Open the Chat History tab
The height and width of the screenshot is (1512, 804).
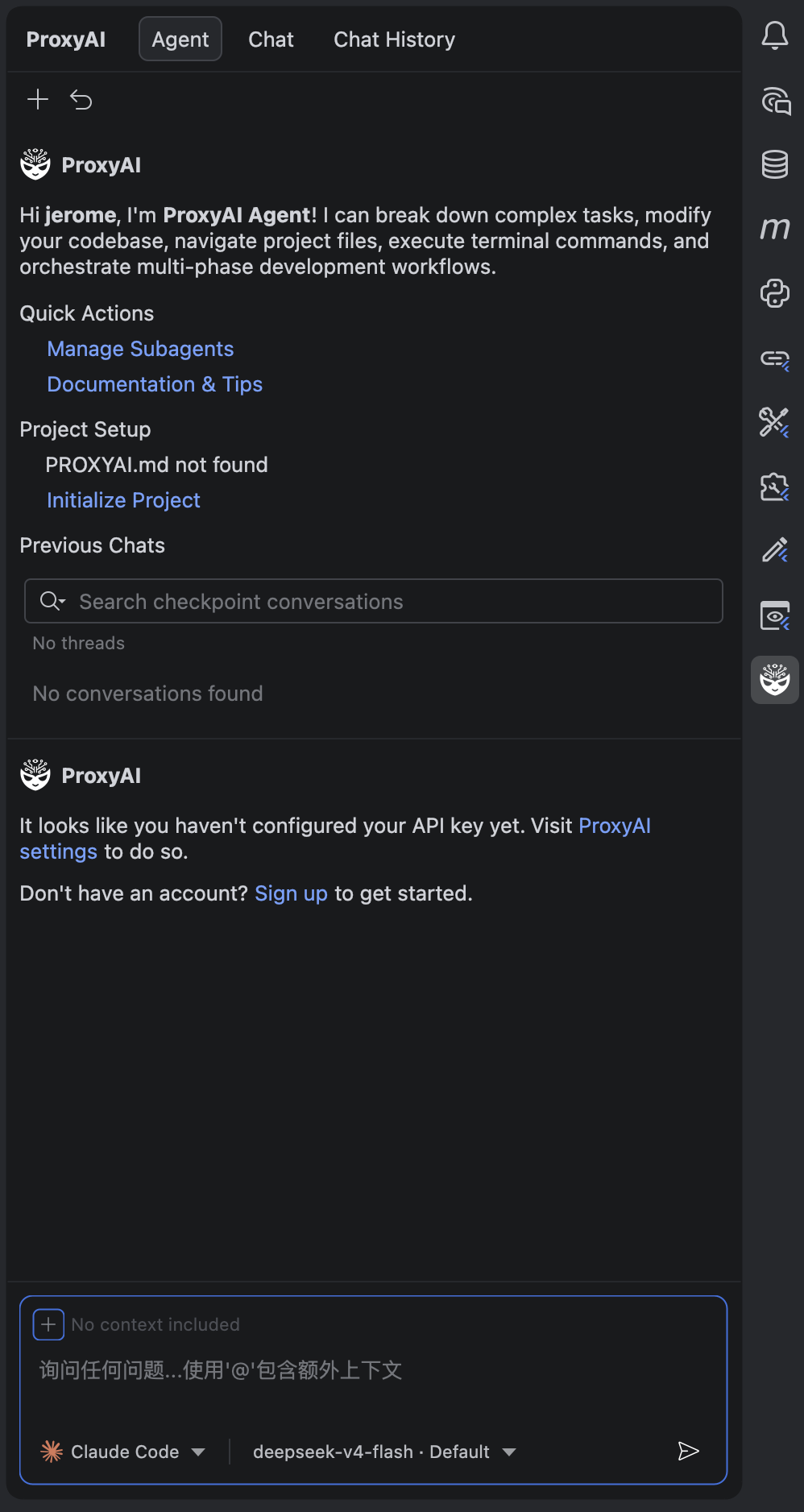pos(395,39)
